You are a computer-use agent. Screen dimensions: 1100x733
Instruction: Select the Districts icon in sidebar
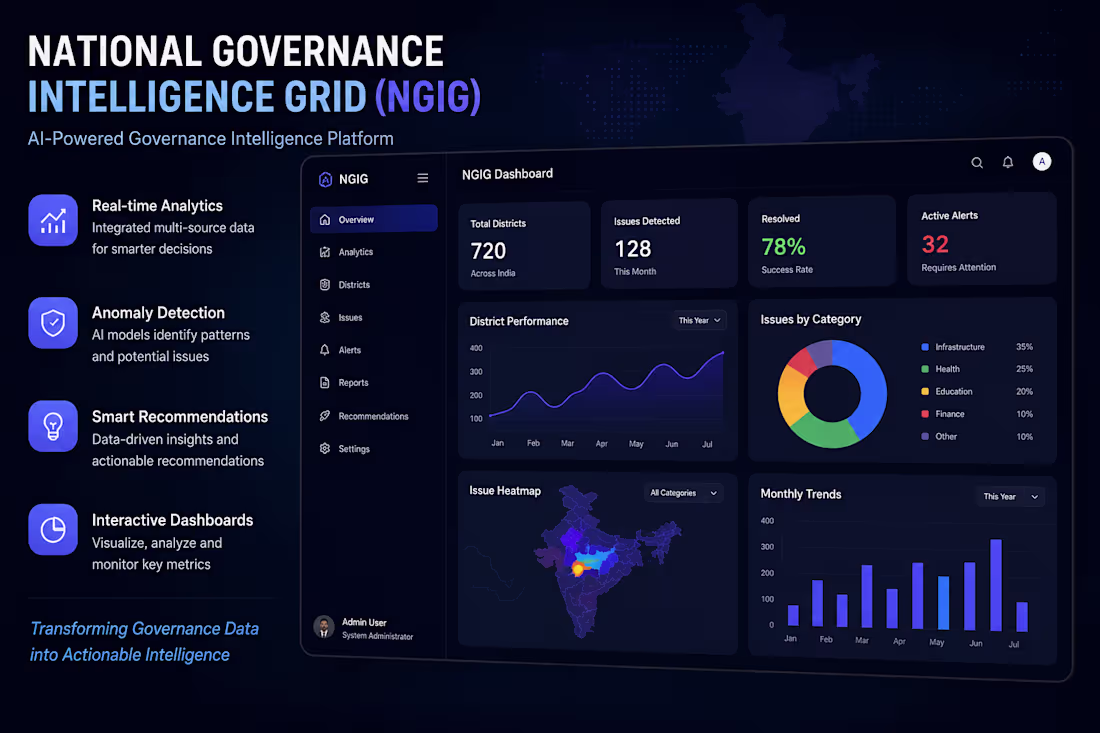[325, 285]
